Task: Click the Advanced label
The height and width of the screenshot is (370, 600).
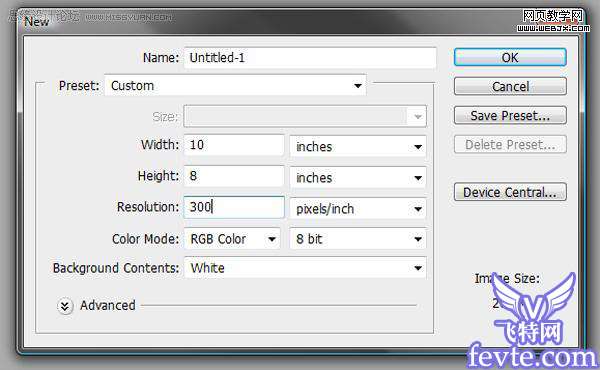Action: coord(108,305)
